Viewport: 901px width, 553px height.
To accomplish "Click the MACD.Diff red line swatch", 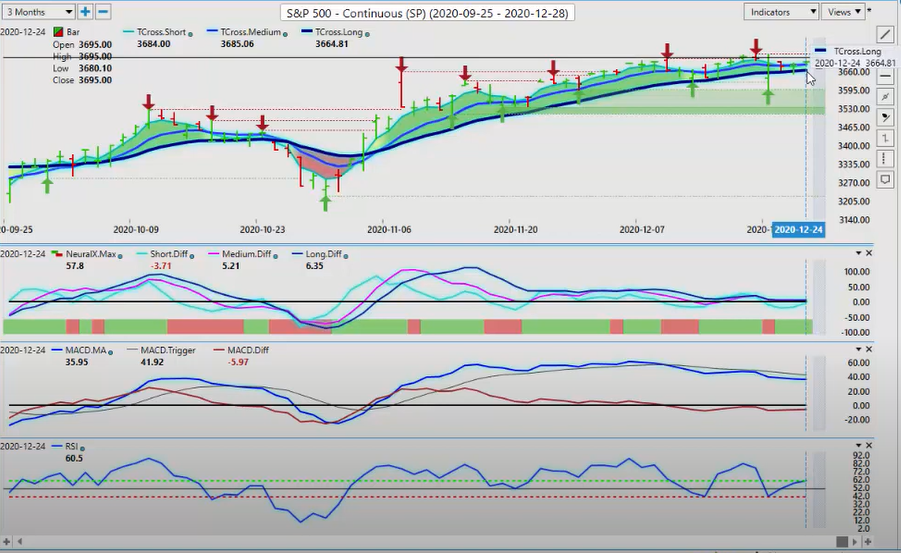I will click(x=219, y=350).
